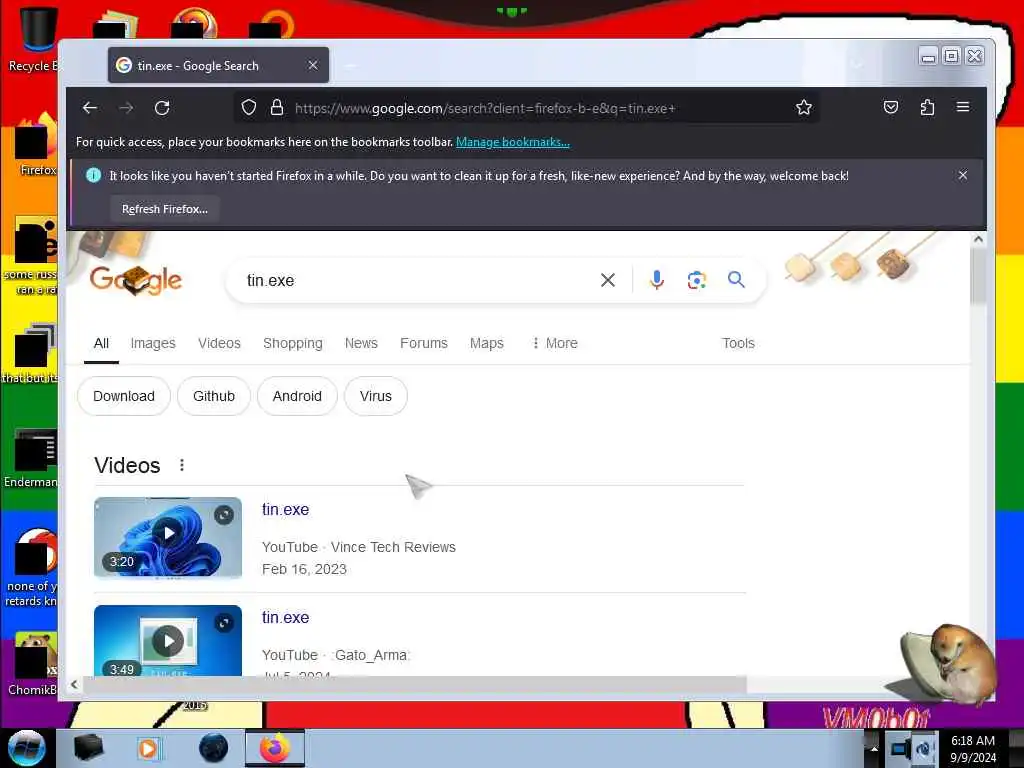
Task: Select the ChomikB desktop icon
Action: (x=33, y=664)
